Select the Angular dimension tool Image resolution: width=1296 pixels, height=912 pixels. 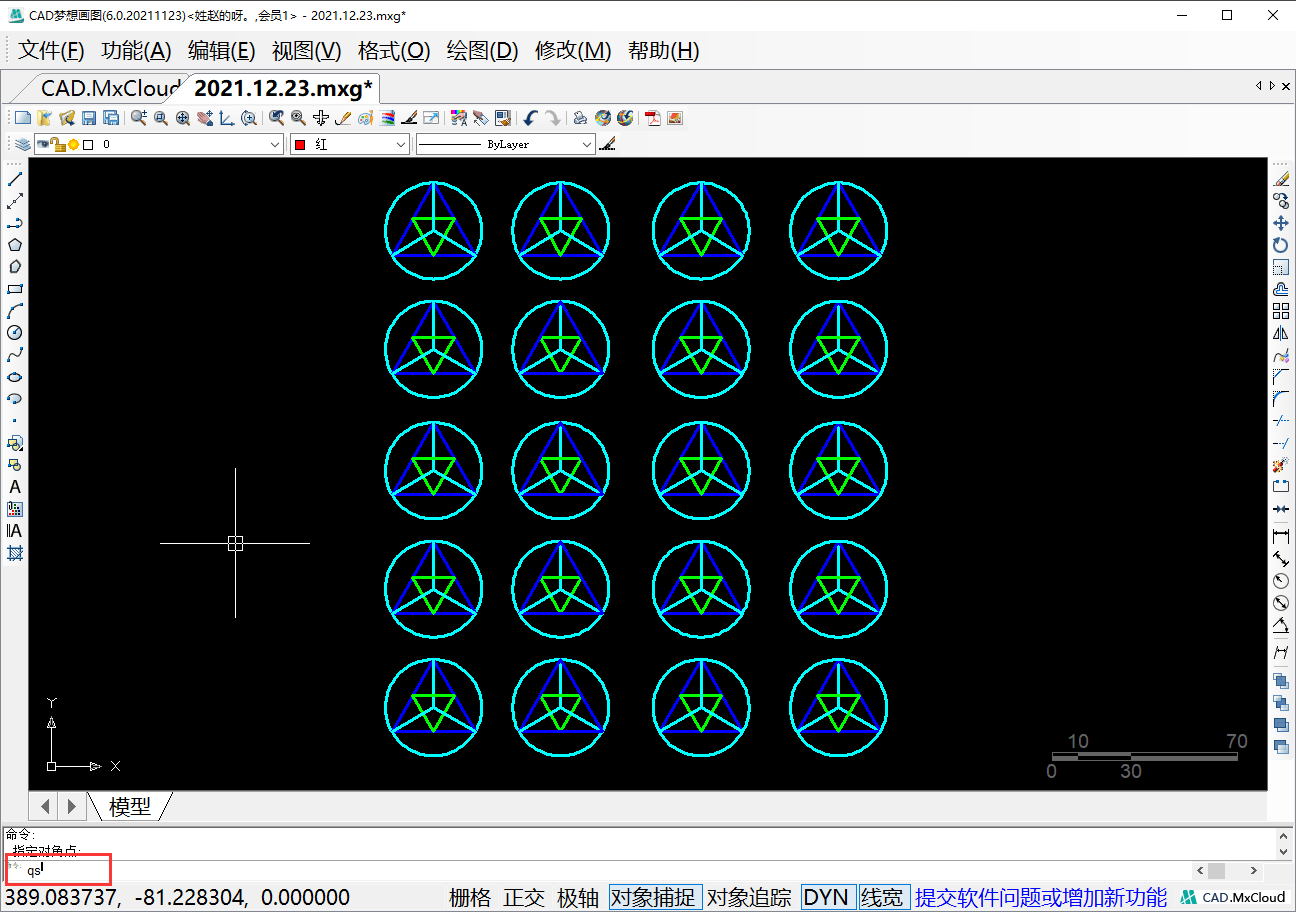click(x=1281, y=627)
